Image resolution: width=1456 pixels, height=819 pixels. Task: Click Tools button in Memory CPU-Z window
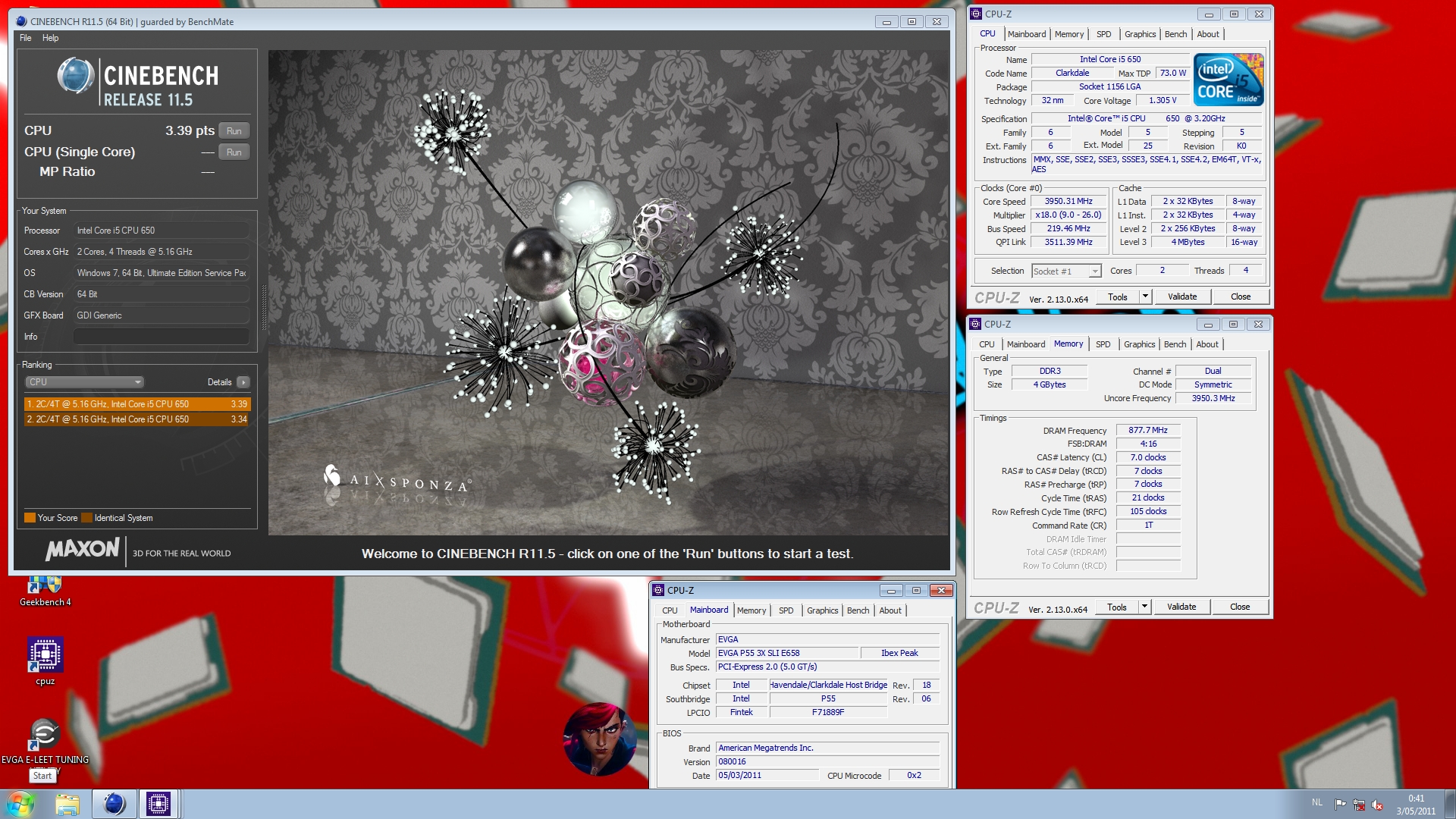pos(1117,607)
